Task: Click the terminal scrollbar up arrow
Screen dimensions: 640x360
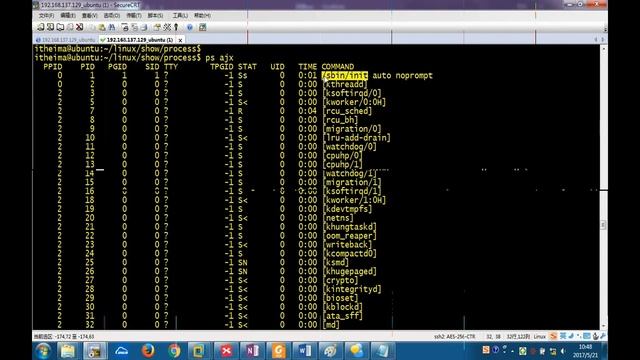Action: click(x=604, y=49)
